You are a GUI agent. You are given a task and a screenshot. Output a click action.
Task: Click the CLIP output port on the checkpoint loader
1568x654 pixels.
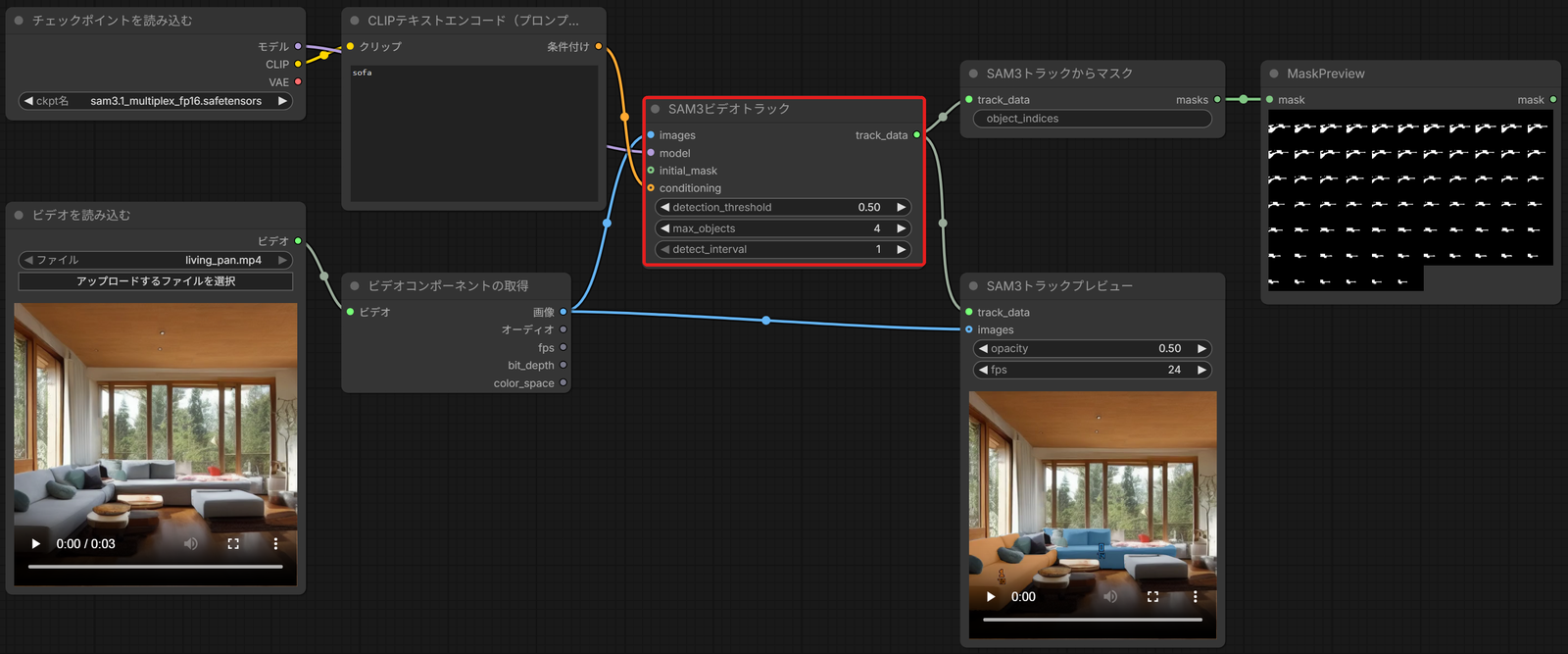point(298,64)
